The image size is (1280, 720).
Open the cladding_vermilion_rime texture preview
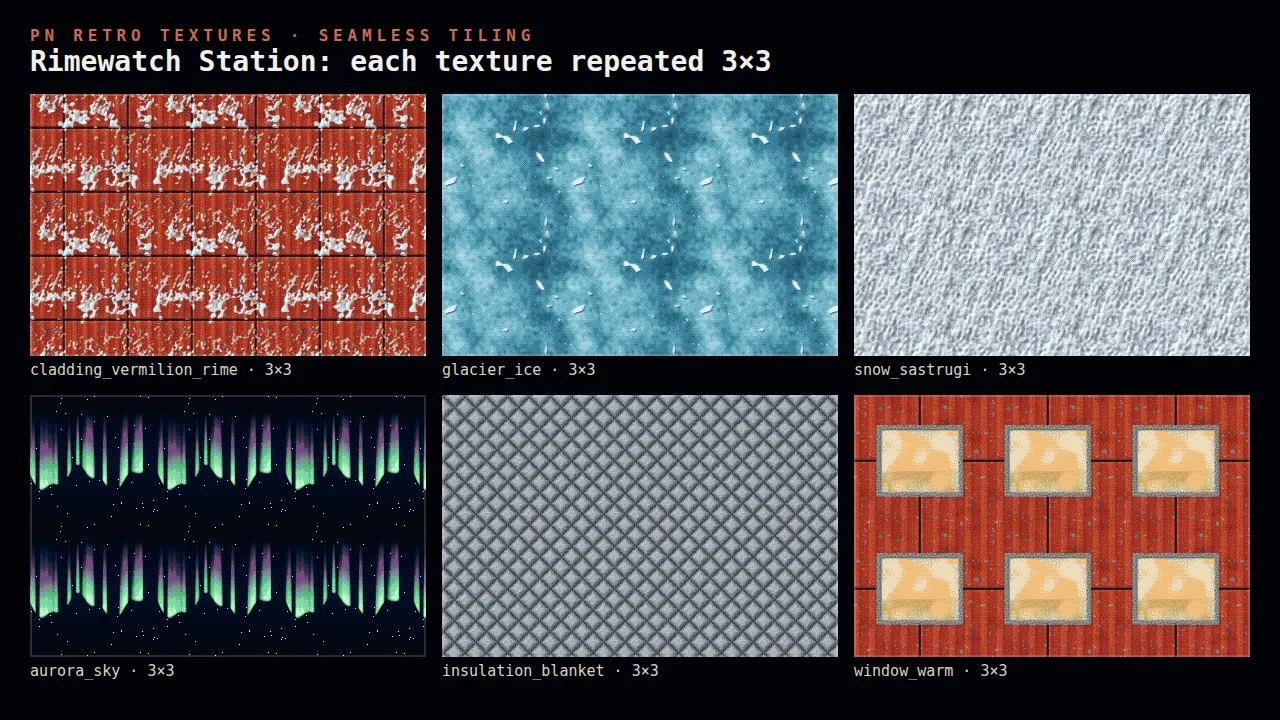[228, 225]
